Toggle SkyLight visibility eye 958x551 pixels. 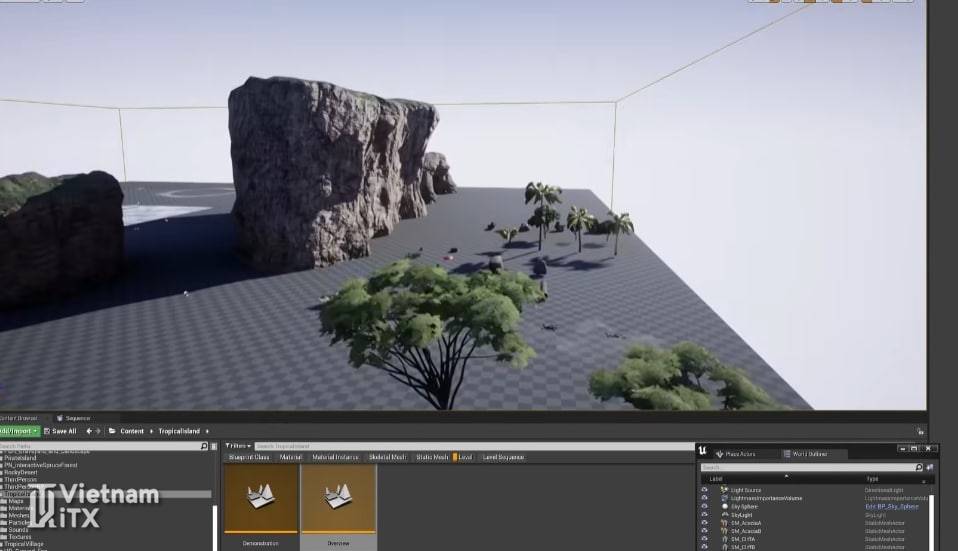point(704,515)
